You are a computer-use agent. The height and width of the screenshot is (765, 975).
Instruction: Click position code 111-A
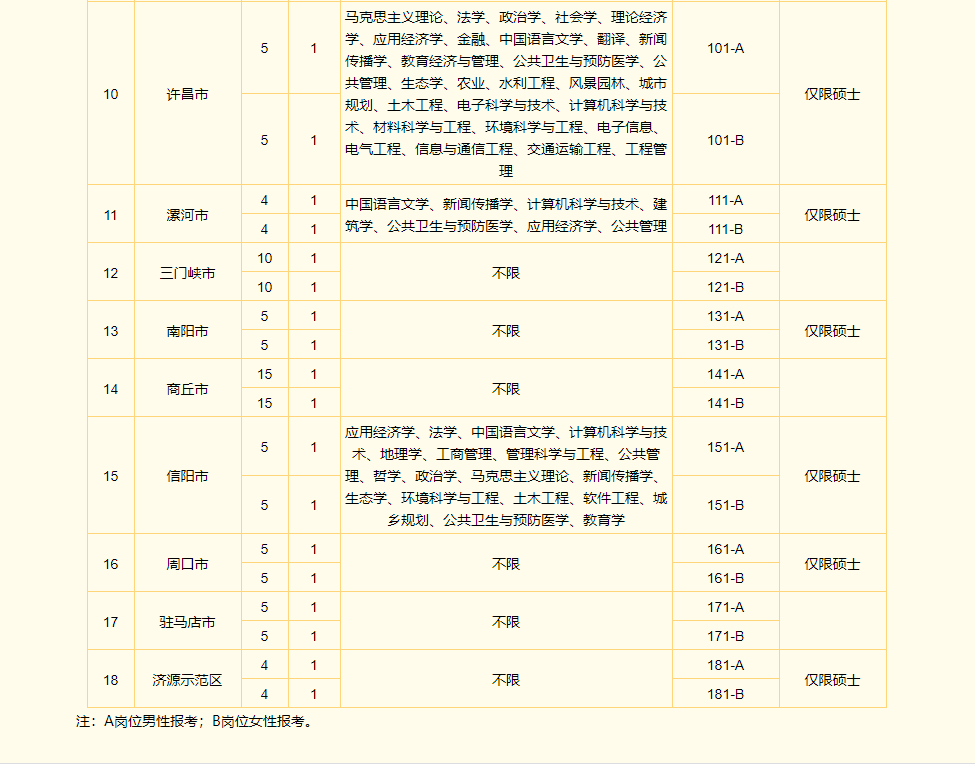coord(725,200)
